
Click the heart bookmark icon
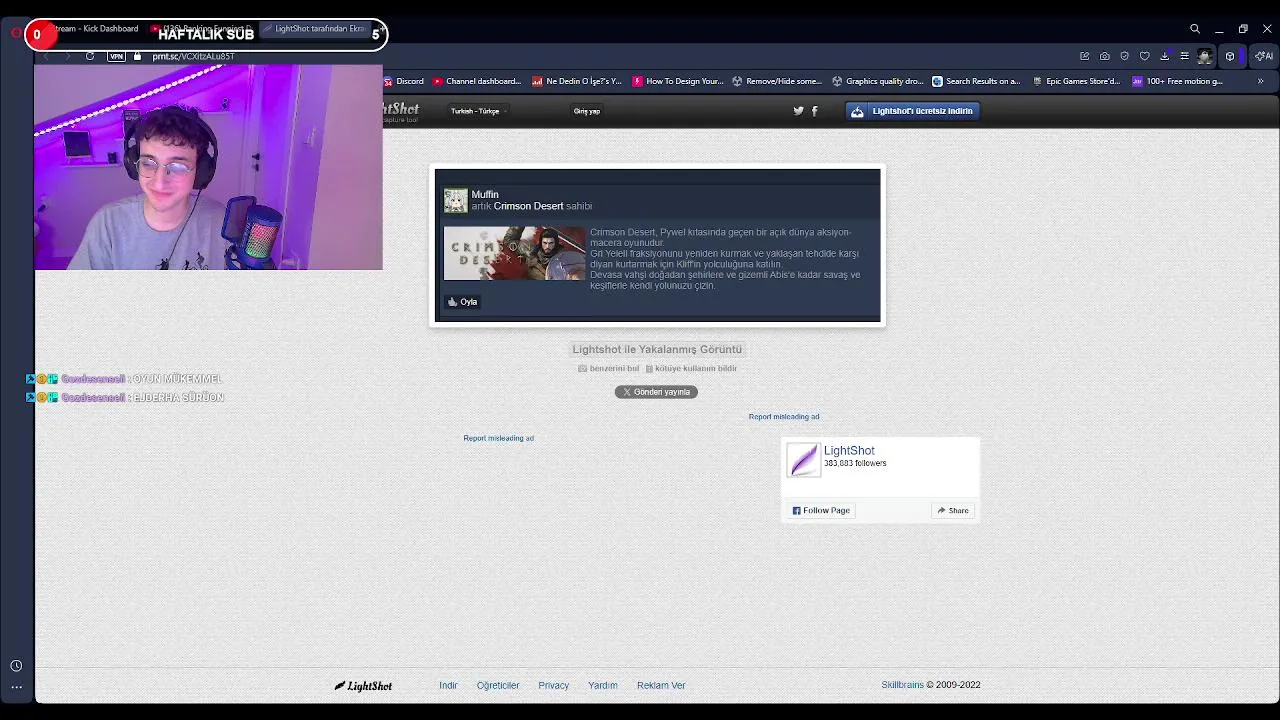tap(1144, 56)
